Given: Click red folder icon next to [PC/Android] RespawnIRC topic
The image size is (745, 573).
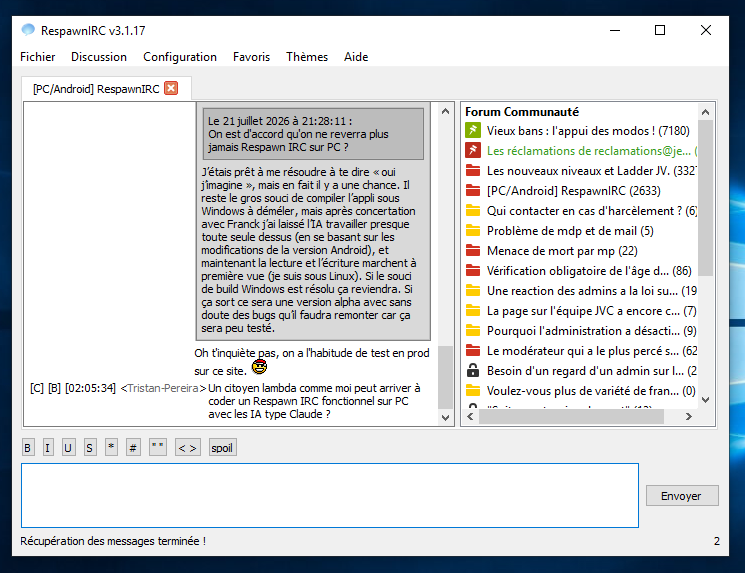Looking at the screenshot, I should [x=473, y=190].
